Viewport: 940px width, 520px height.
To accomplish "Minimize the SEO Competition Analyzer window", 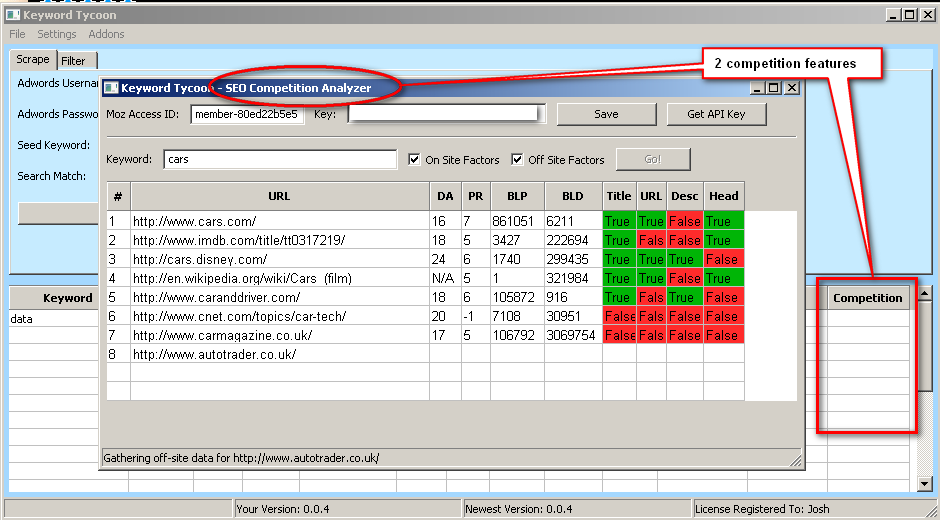I will click(758, 88).
